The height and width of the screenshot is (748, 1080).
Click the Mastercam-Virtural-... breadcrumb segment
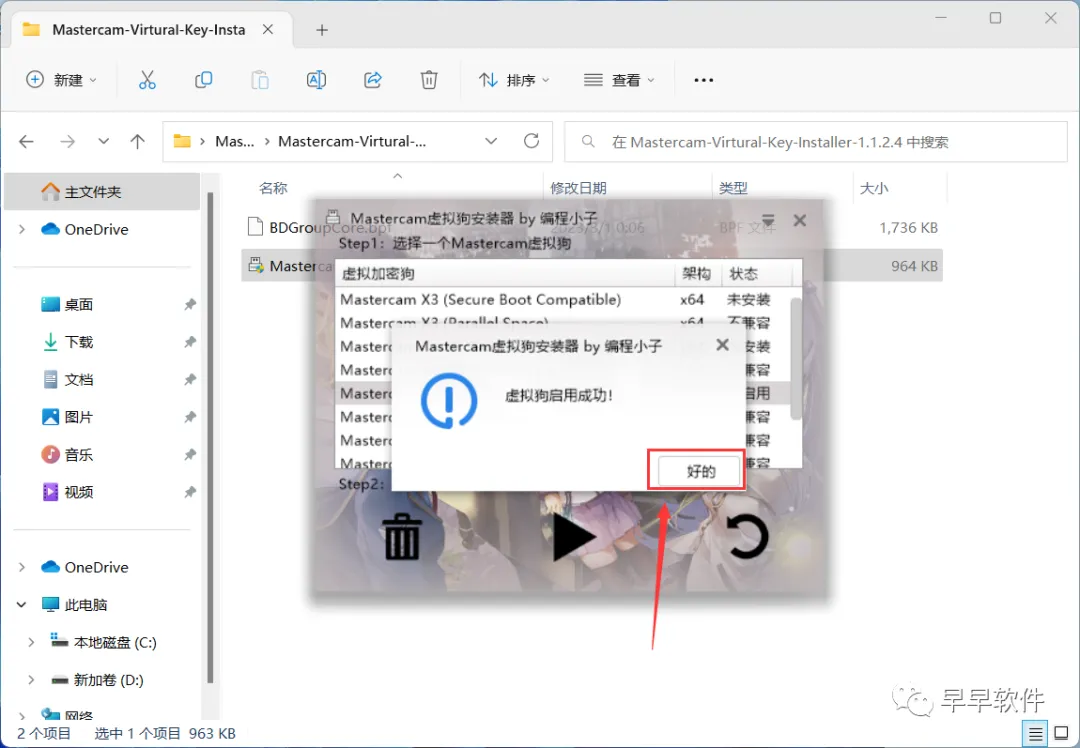(x=352, y=141)
